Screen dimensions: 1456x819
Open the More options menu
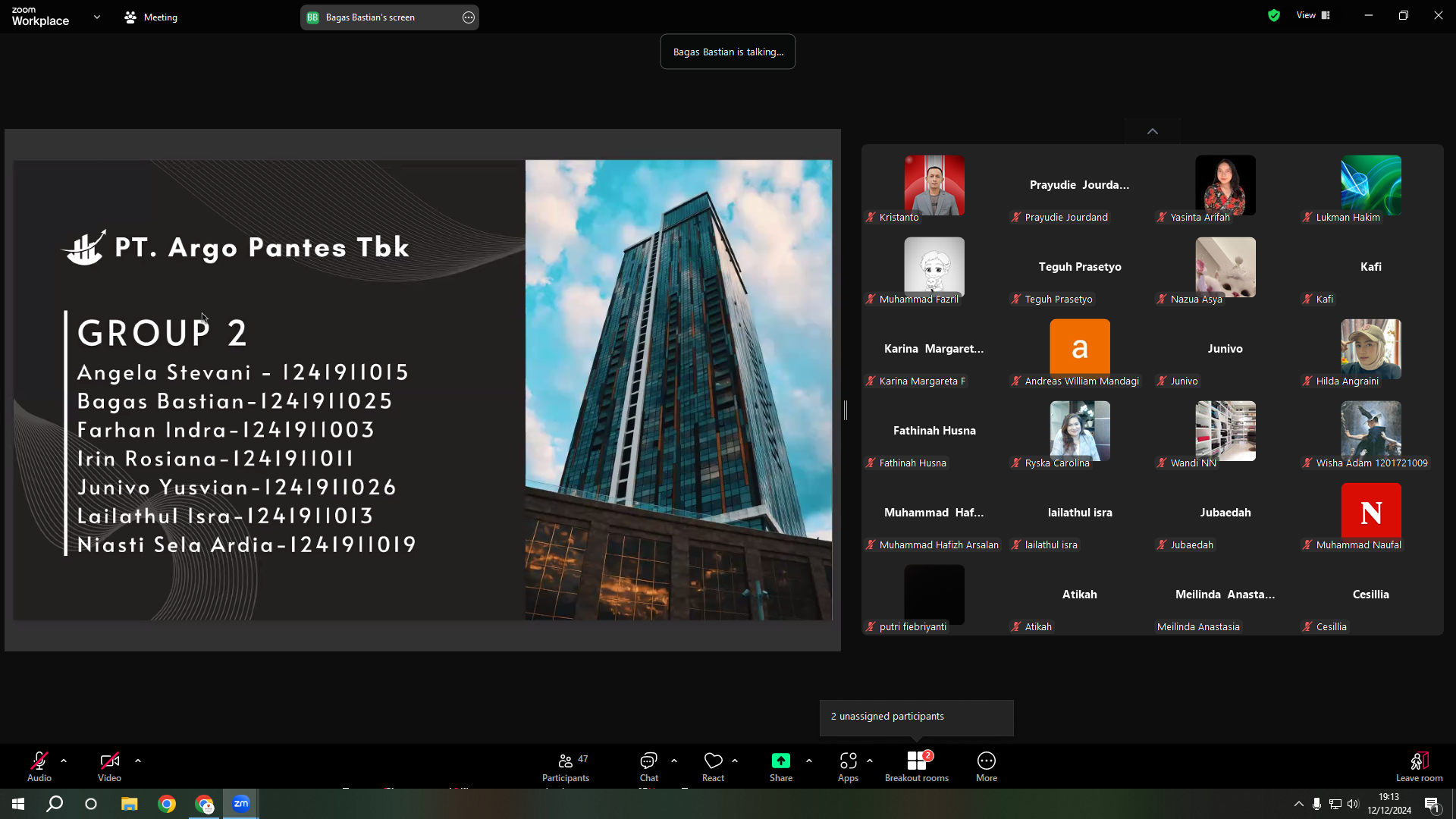(987, 767)
